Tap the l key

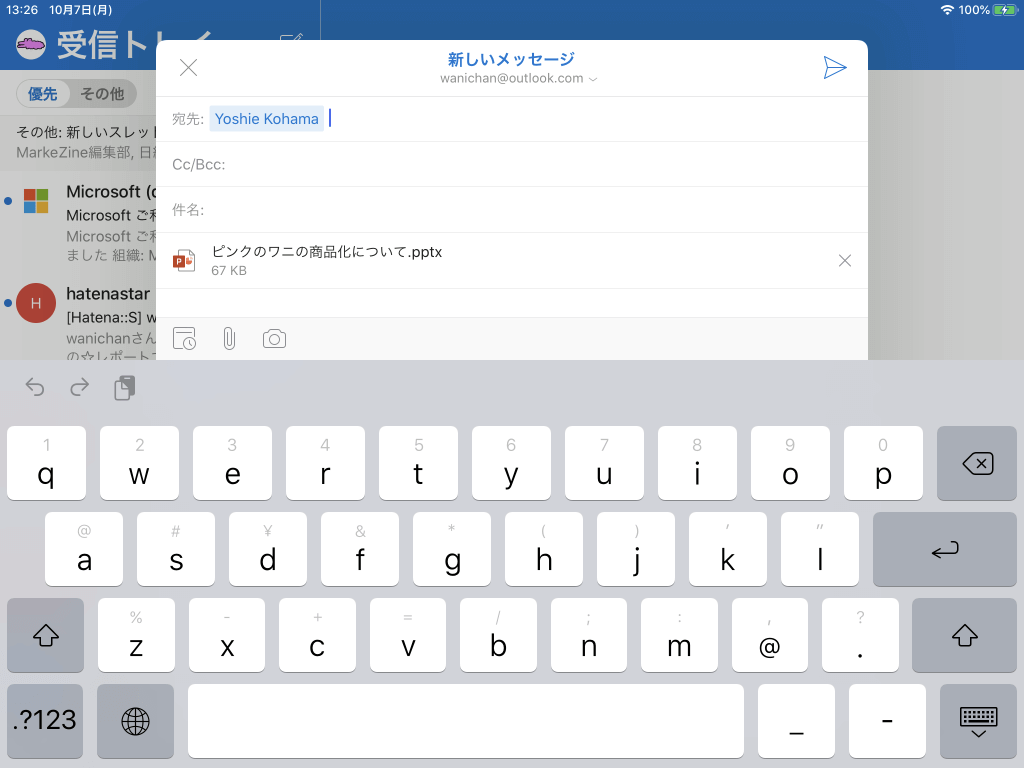pyautogui.click(x=820, y=549)
